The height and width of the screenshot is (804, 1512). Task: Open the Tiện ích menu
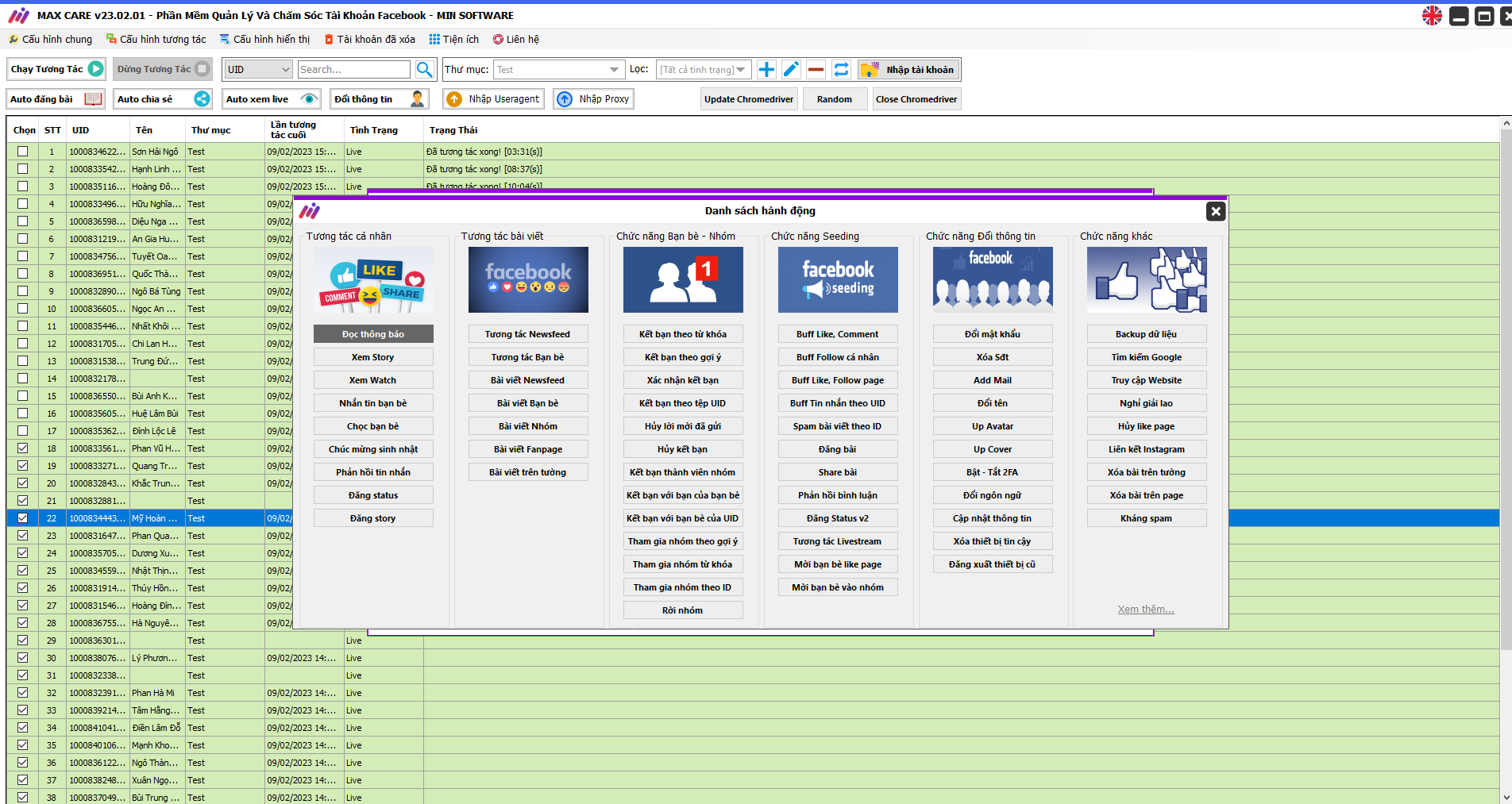(454, 39)
